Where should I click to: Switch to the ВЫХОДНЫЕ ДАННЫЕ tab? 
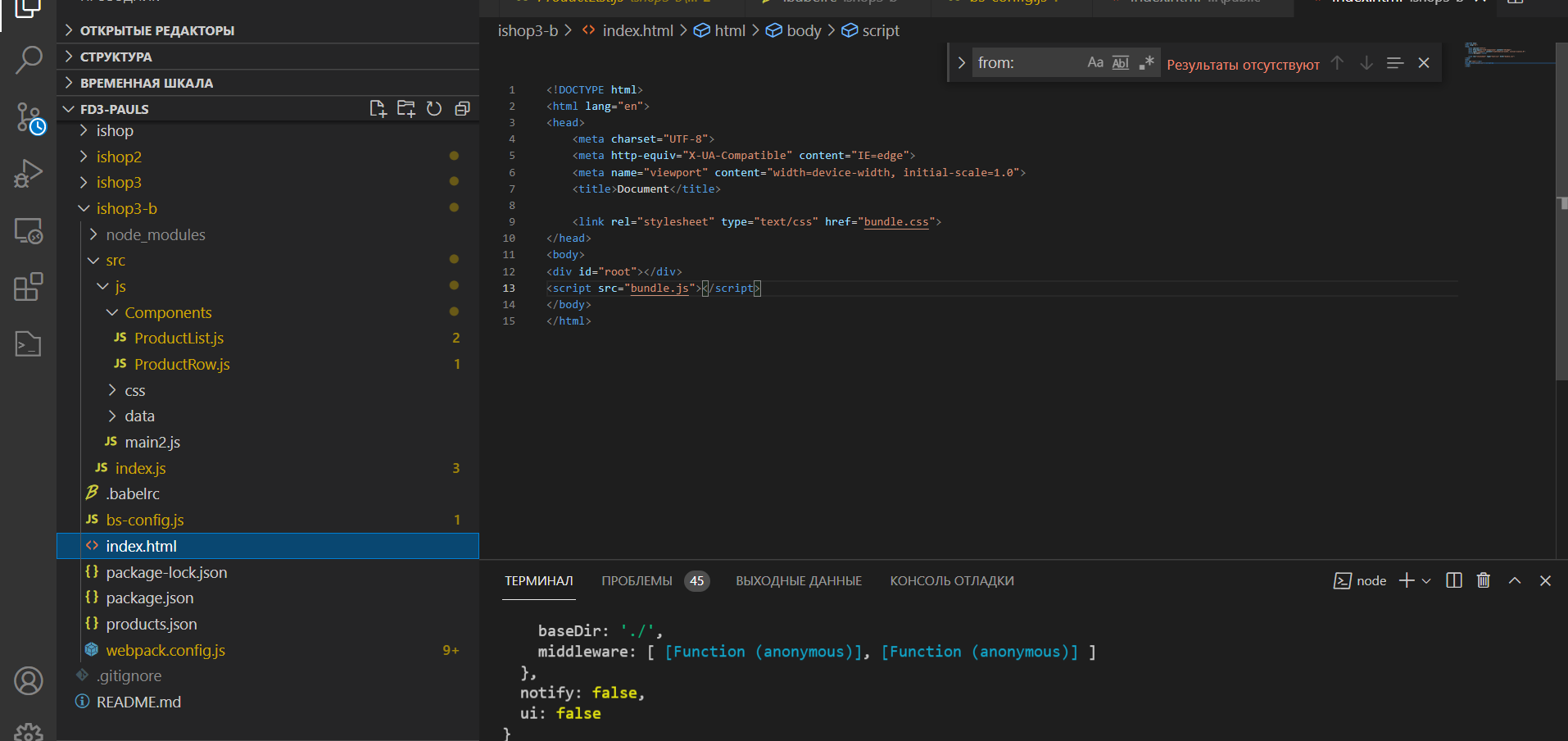pos(799,580)
